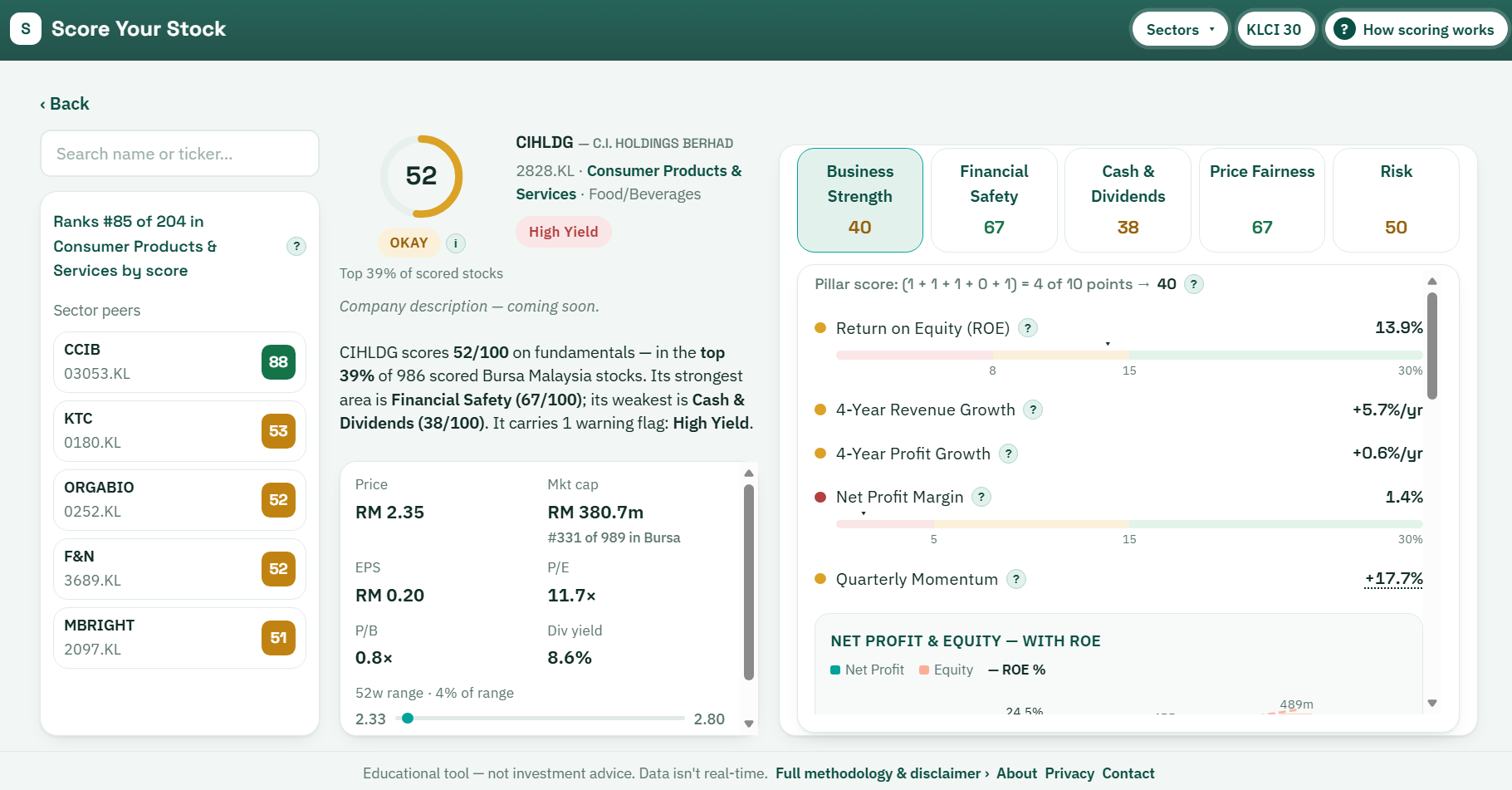1512x790 pixels.
Task: Click the 52 overall score ring
Action: [421, 176]
